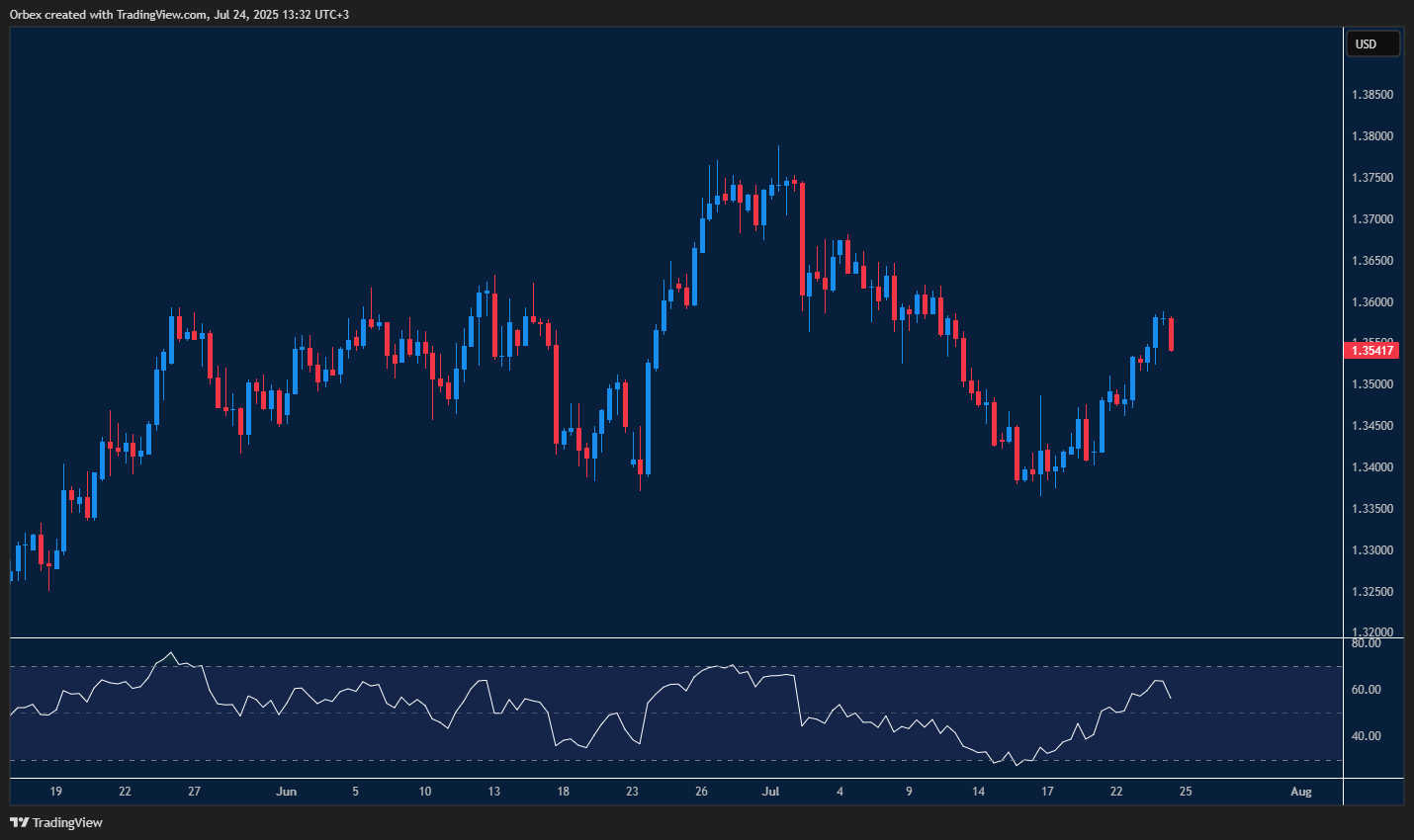1414x840 pixels.
Task: Click the 1.38000 price scale label
Action: [1372, 136]
